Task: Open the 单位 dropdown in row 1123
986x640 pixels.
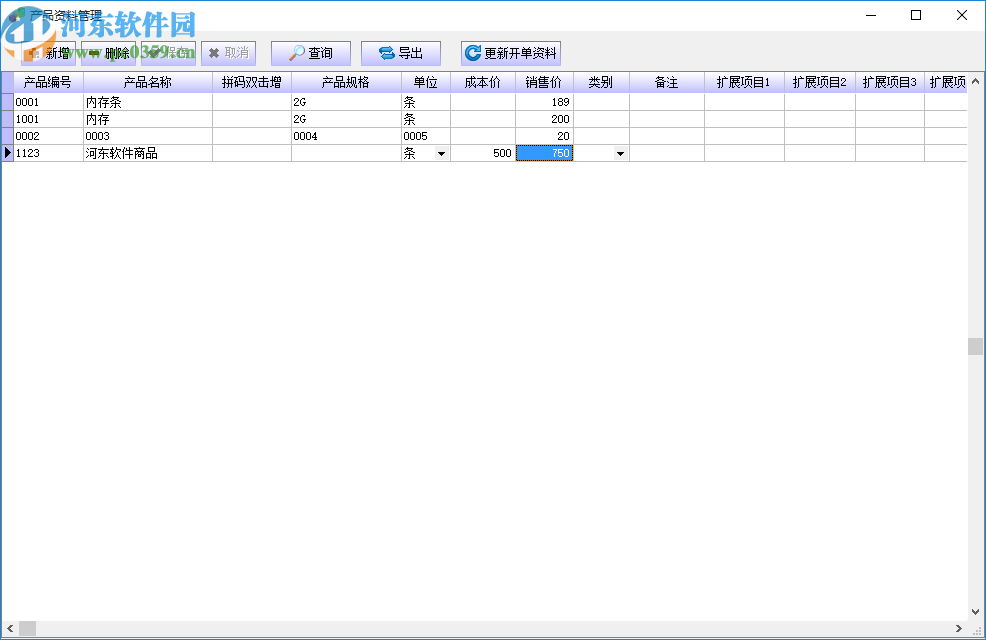Action: click(x=441, y=153)
